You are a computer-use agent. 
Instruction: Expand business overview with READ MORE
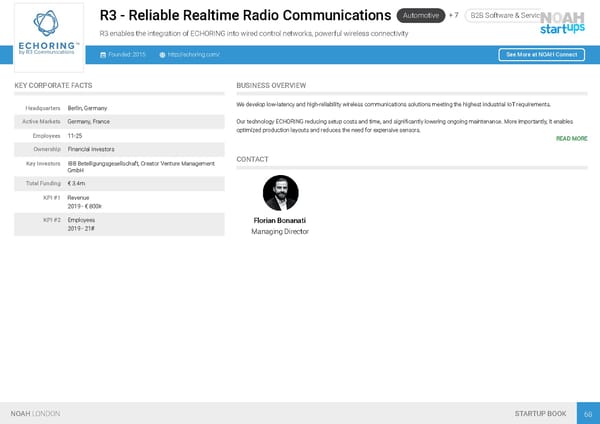[571, 139]
